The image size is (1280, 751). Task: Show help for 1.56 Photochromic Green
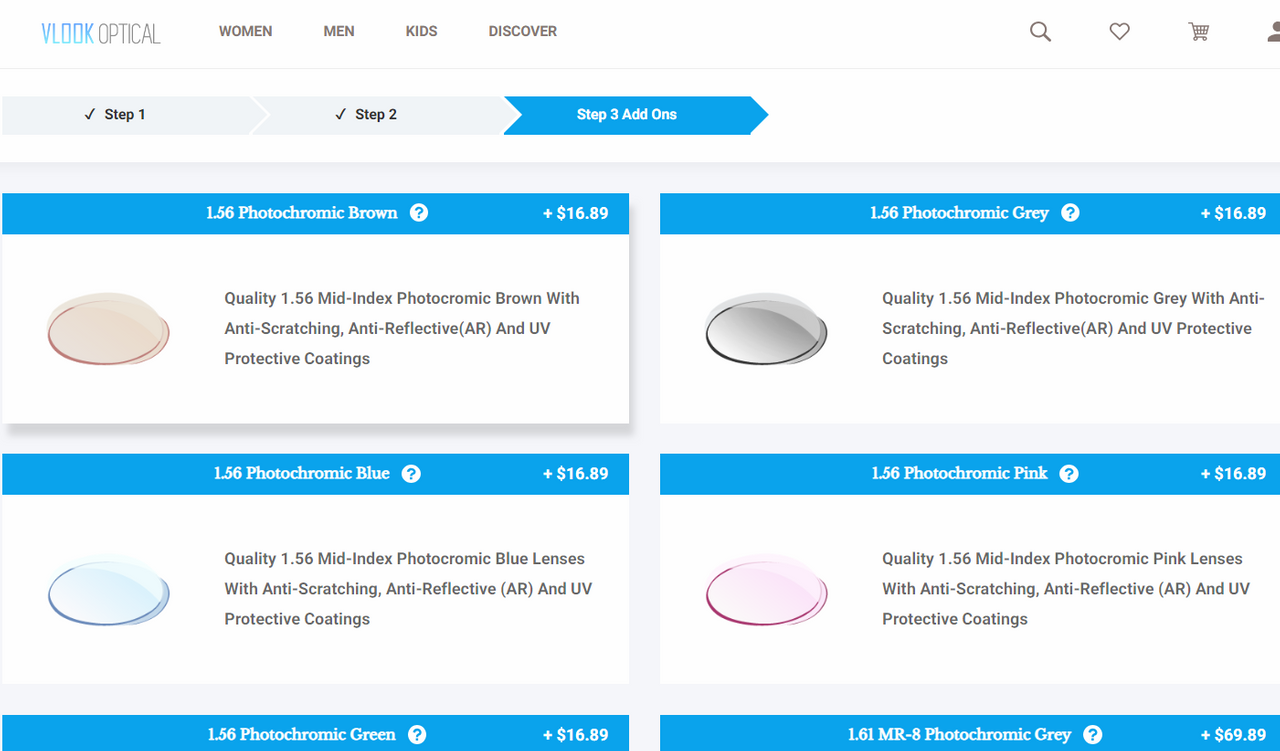417,735
